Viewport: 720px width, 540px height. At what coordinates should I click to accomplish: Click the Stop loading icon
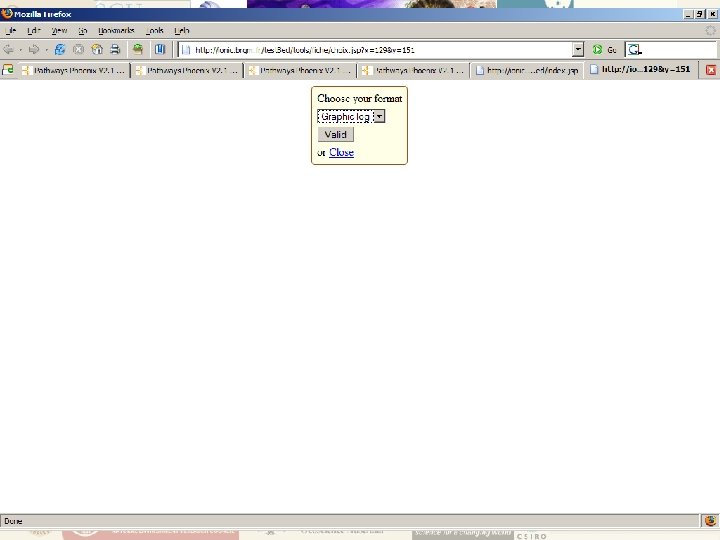click(79, 50)
